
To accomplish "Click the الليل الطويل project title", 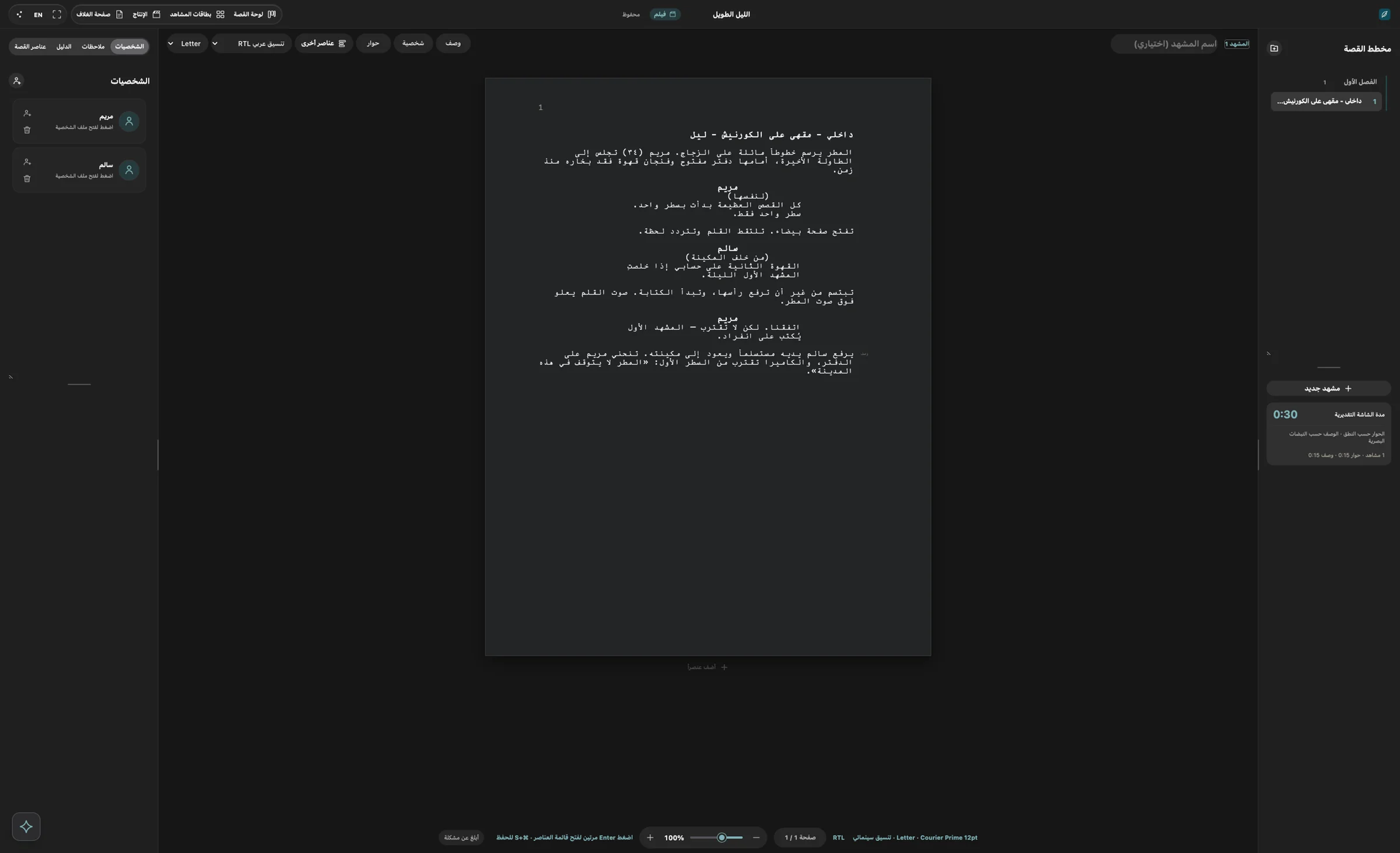I will coord(731,15).
